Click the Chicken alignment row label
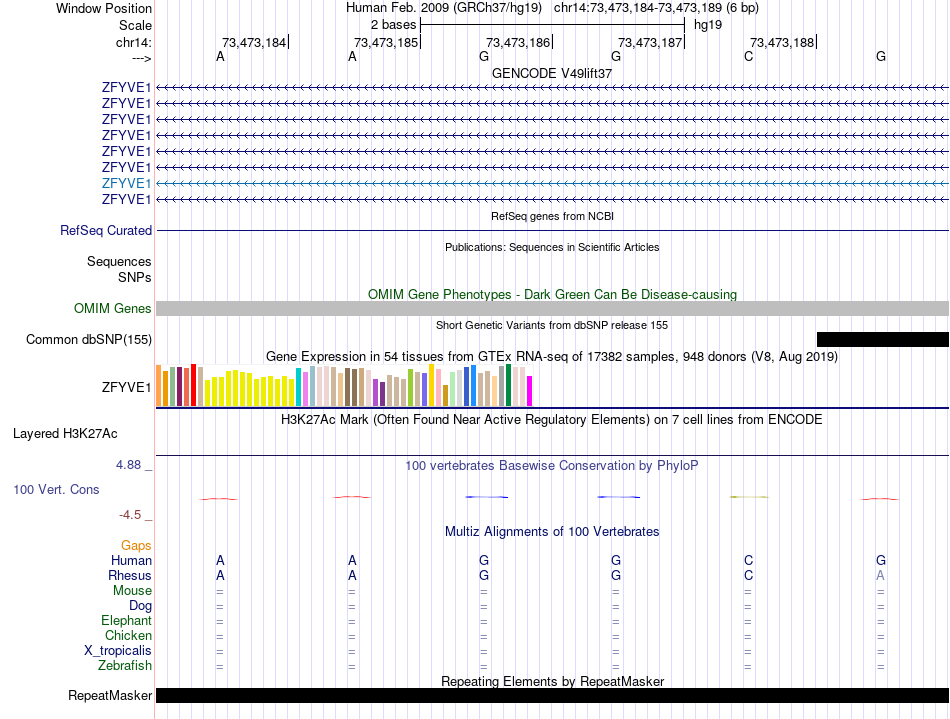The height and width of the screenshot is (719, 950). [x=128, y=635]
